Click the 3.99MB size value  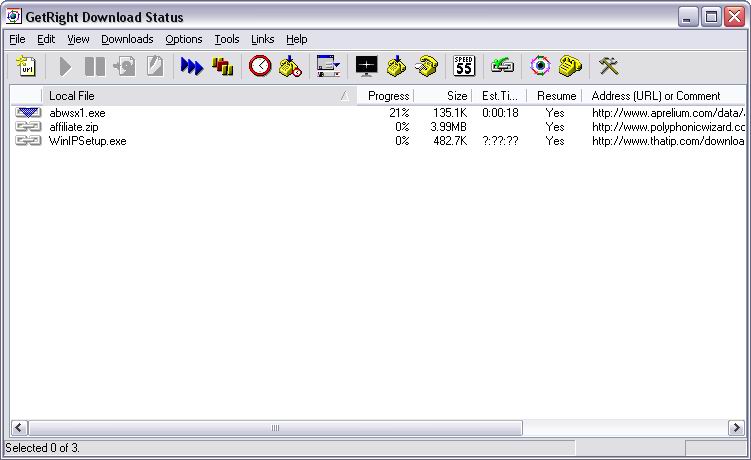coord(448,127)
